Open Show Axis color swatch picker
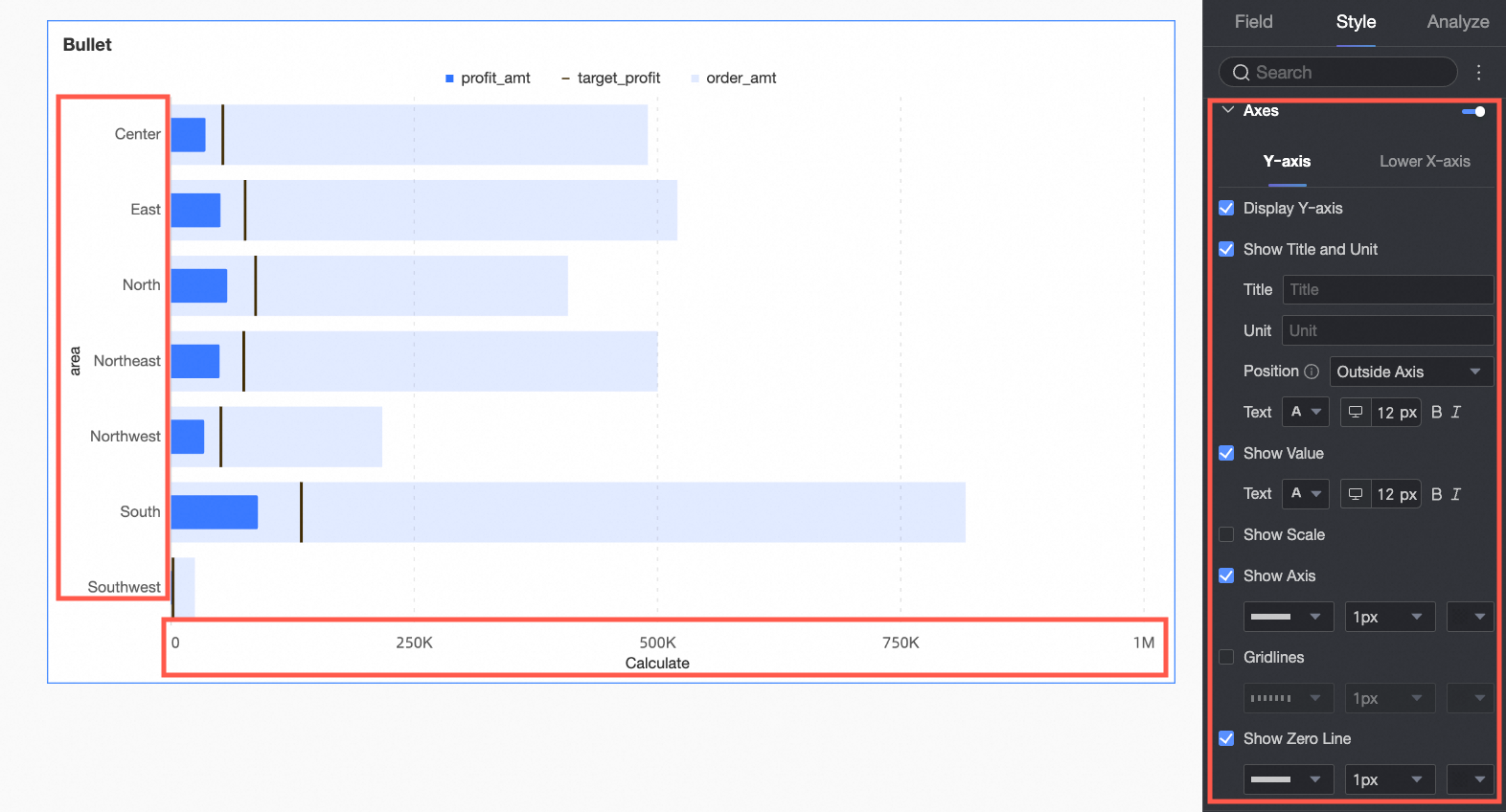The image size is (1506, 812). click(1470, 617)
